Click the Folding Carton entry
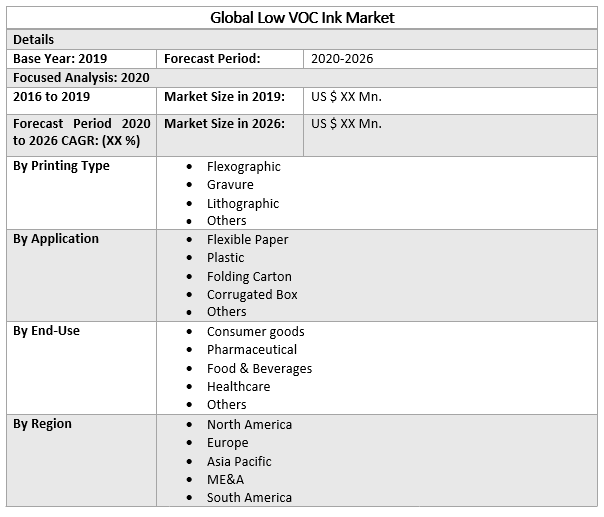 point(249,276)
